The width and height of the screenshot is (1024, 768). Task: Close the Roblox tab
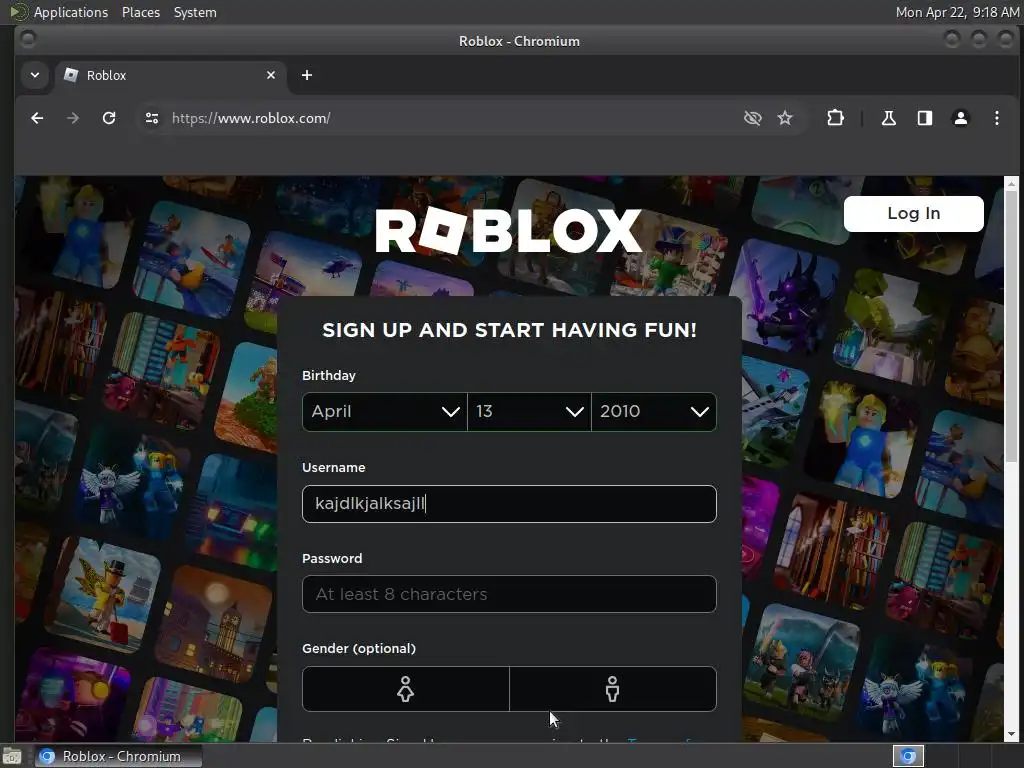point(271,75)
